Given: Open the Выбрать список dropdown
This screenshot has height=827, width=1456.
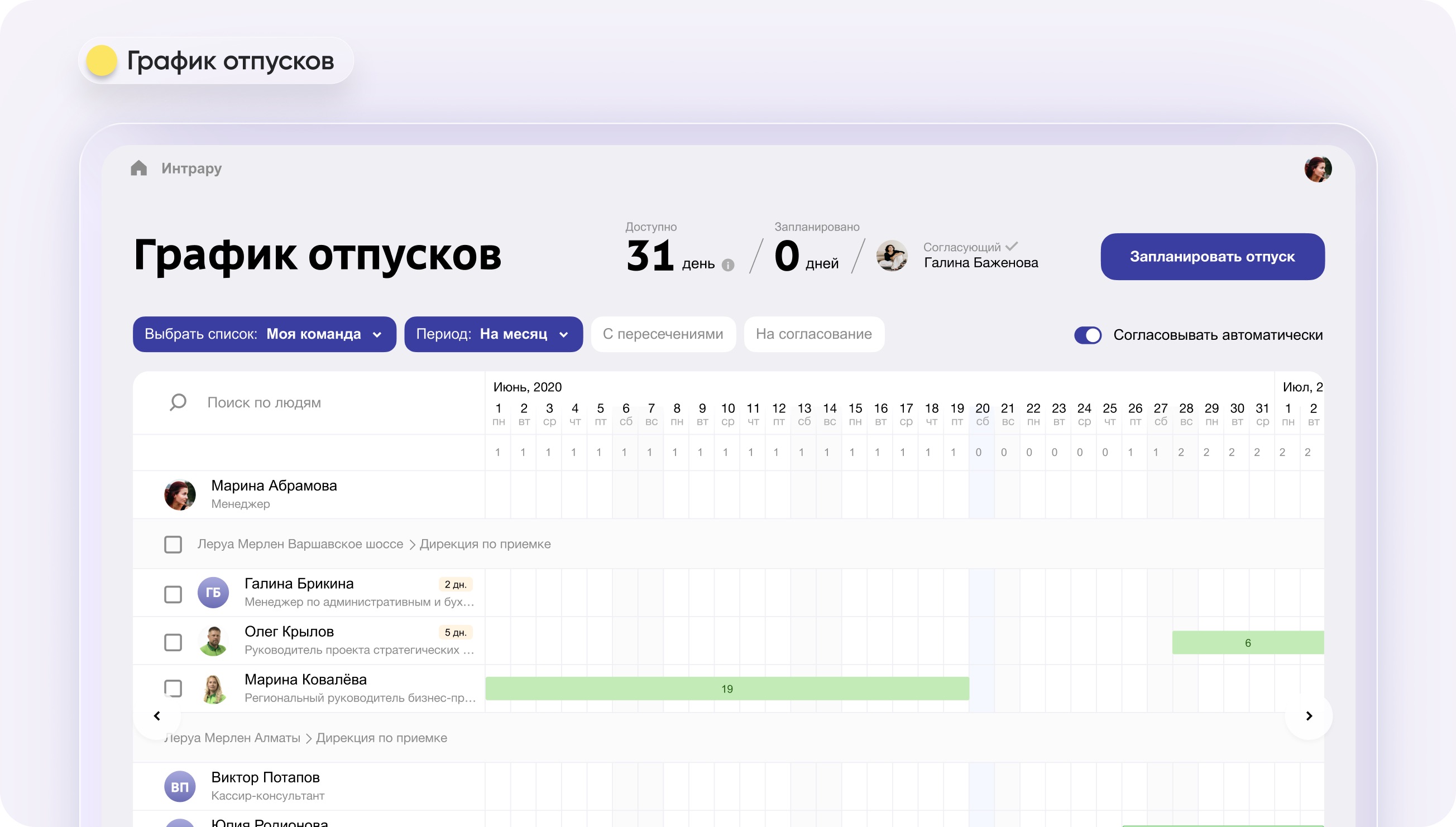Looking at the screenshot, I should tap(264, 334).
